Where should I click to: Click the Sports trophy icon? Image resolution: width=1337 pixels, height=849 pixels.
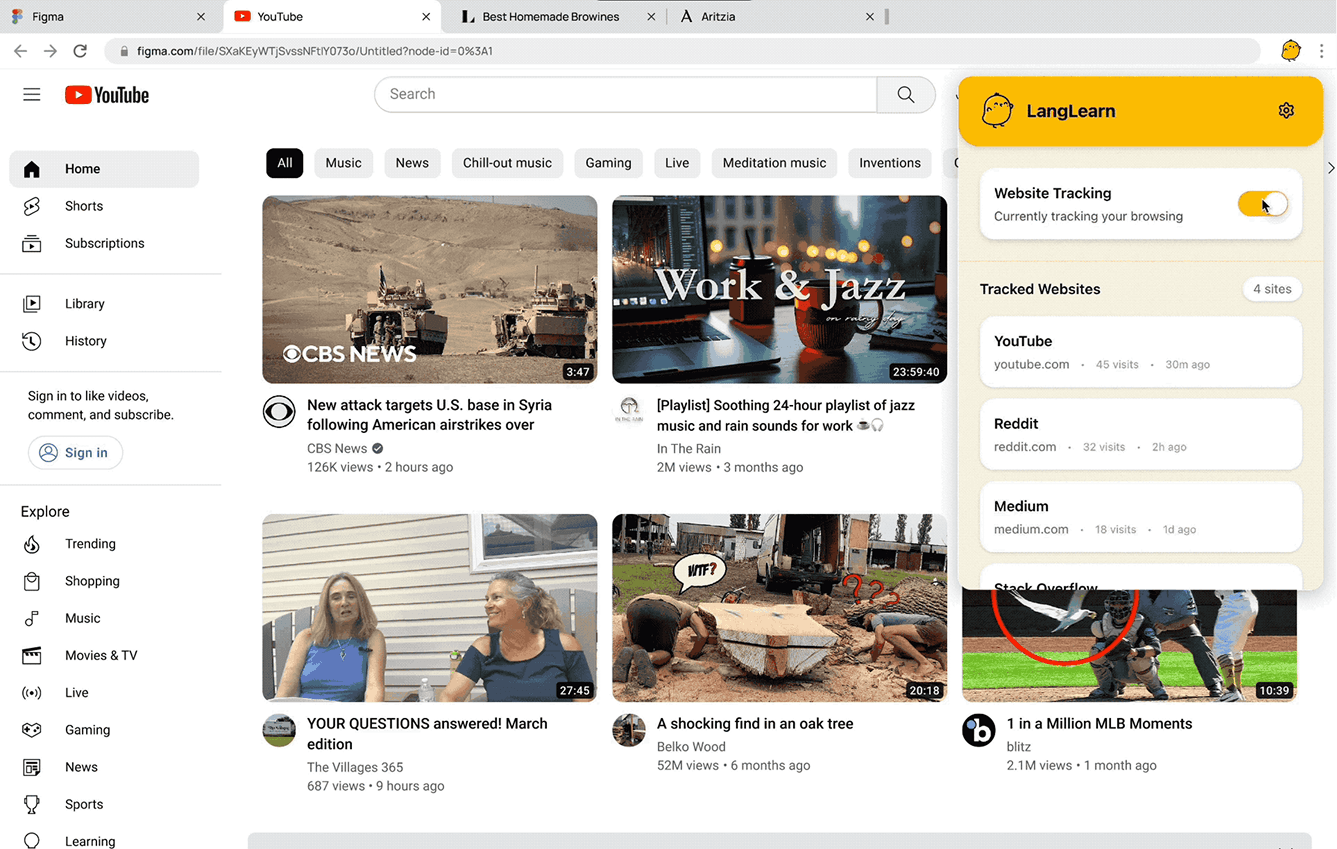coord(32,804)
